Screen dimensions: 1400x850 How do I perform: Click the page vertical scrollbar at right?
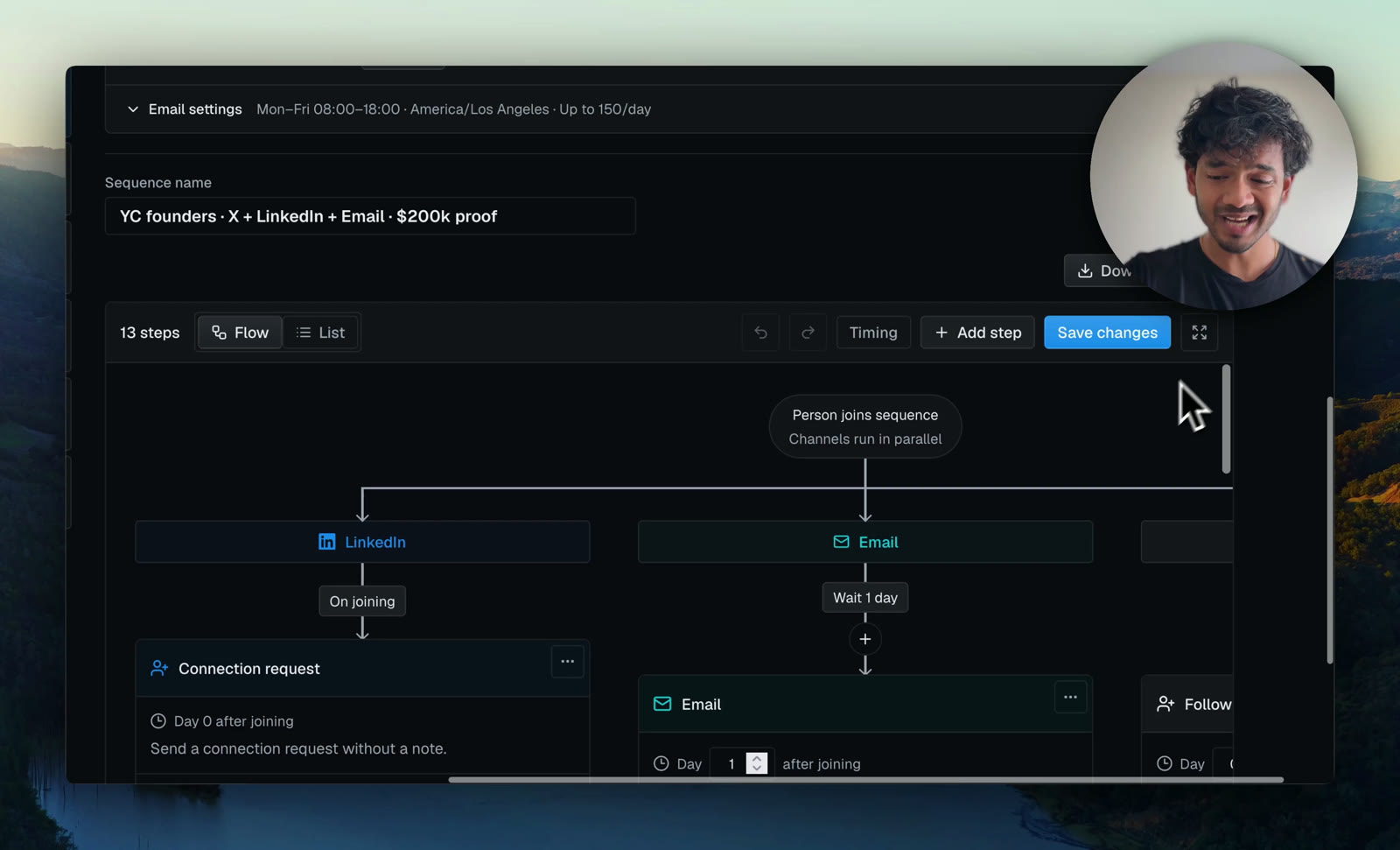(x=1330, y=530)
